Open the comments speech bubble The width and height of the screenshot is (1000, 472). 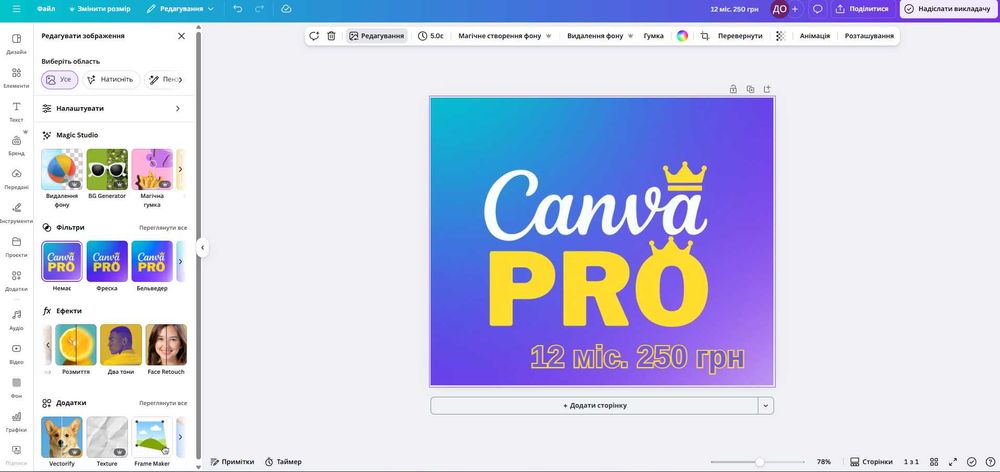817,9
